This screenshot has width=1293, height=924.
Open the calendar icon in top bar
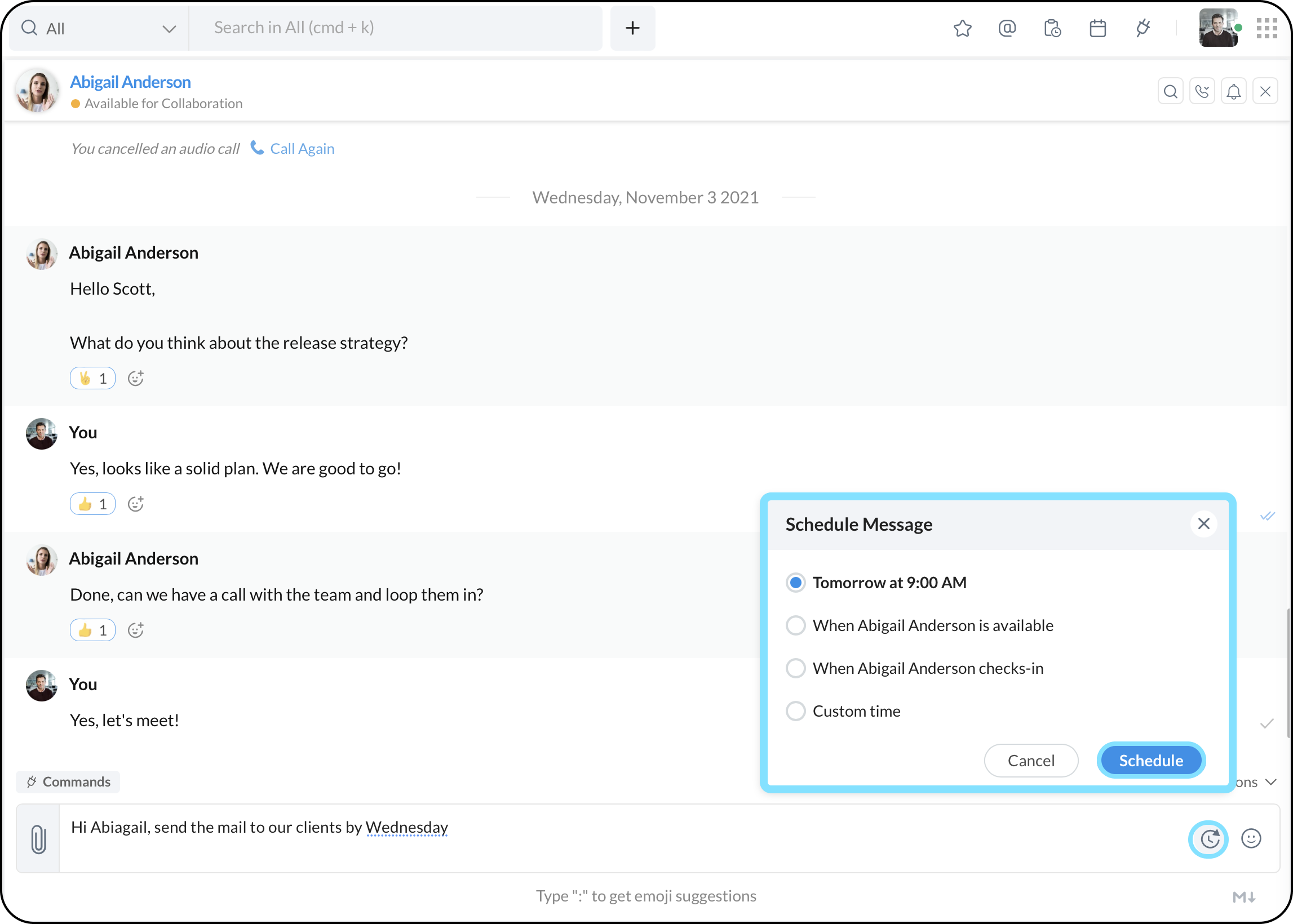click(1097, 28)
